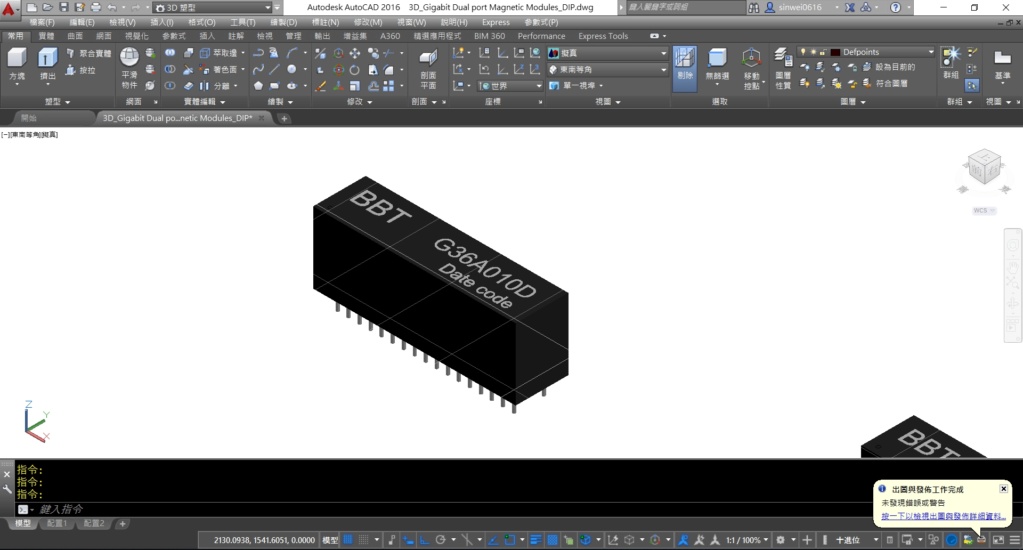Toggle transparency display in status bar
The width and height of the screenshot is (1023, 550).
click(552, 540)
